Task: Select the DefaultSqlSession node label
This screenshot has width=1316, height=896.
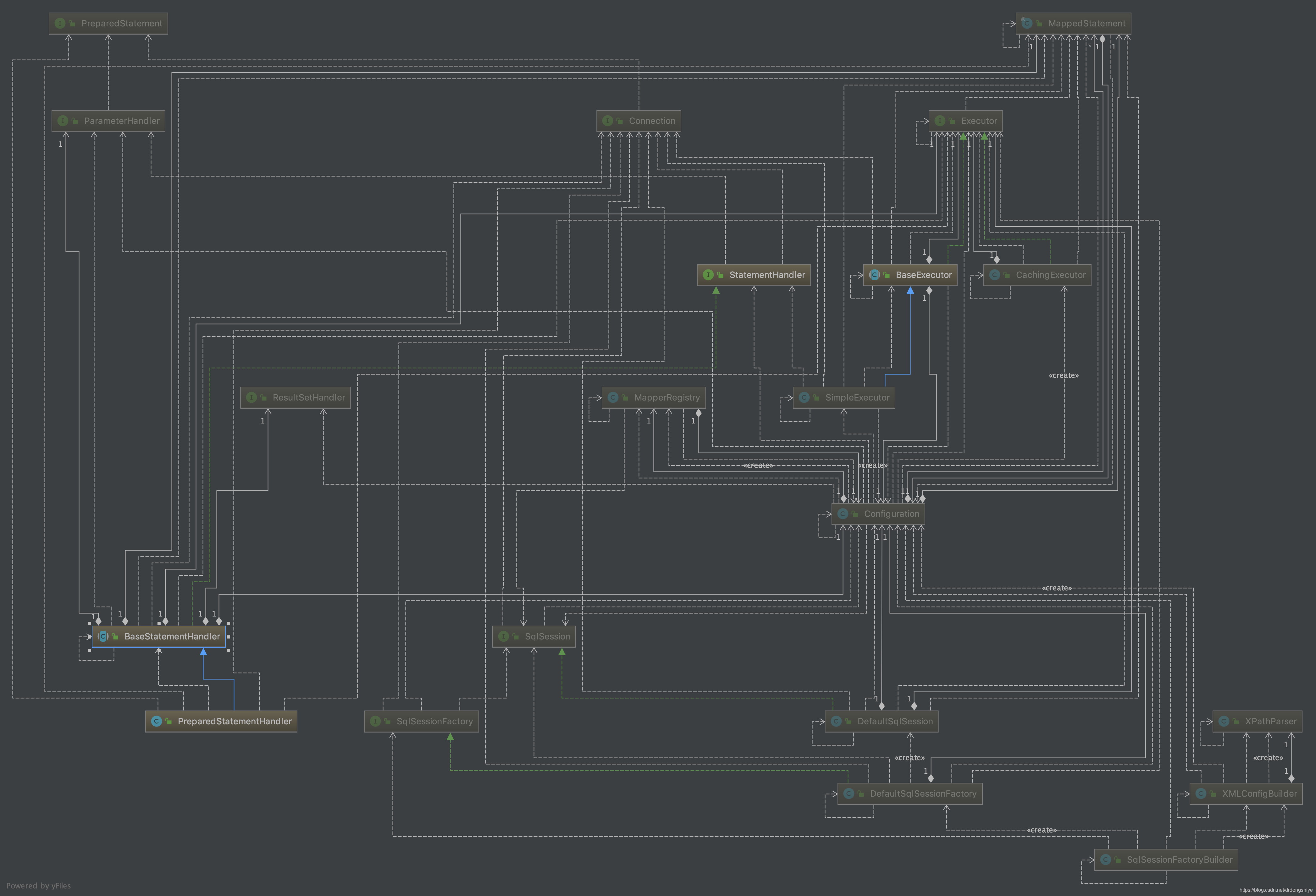Action: tap(895, 721)
